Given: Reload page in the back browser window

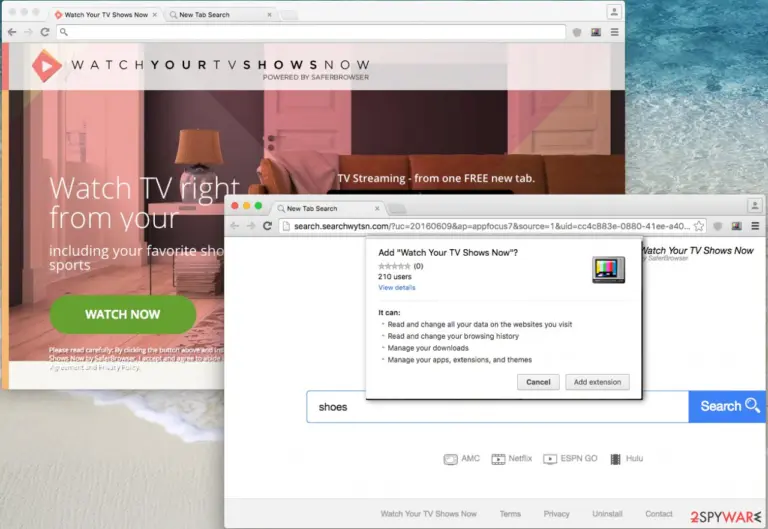Looking at the screenshot, I should click(45, 32).
